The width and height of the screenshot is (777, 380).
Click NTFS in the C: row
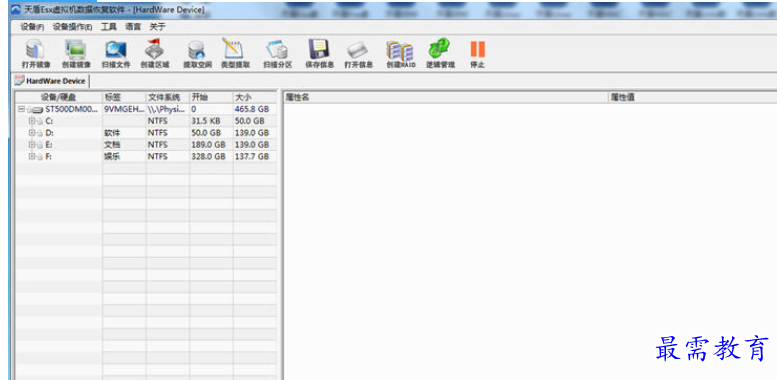(x=157, y=121)
